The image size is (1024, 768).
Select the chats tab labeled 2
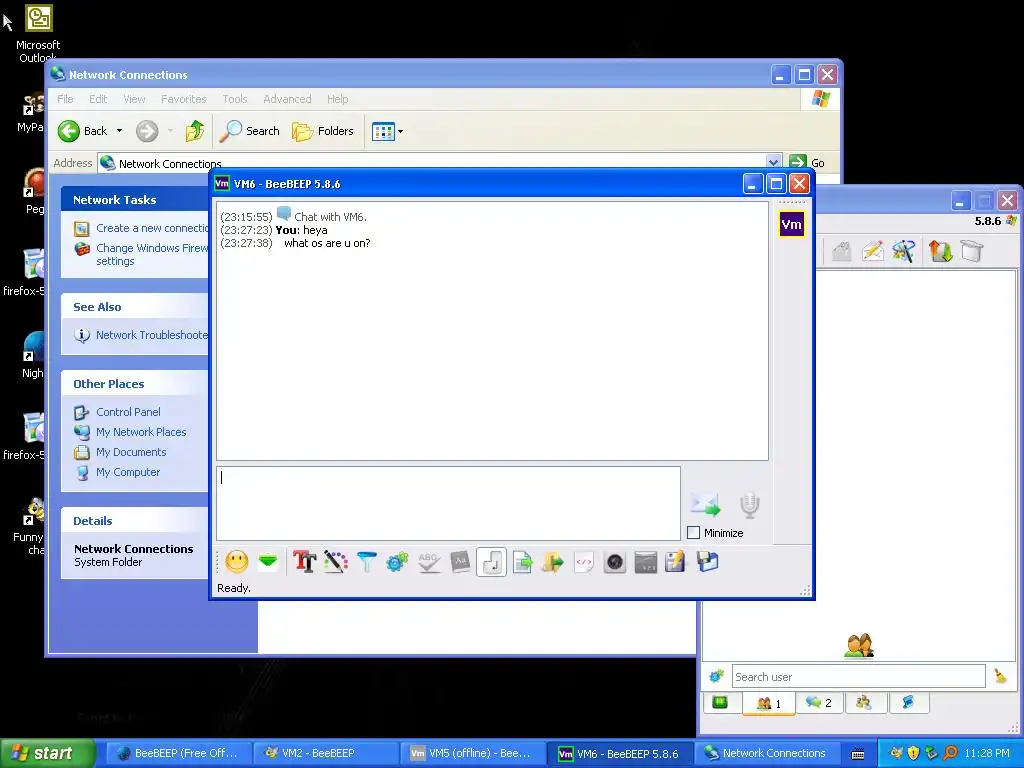(x=818, y=703)
